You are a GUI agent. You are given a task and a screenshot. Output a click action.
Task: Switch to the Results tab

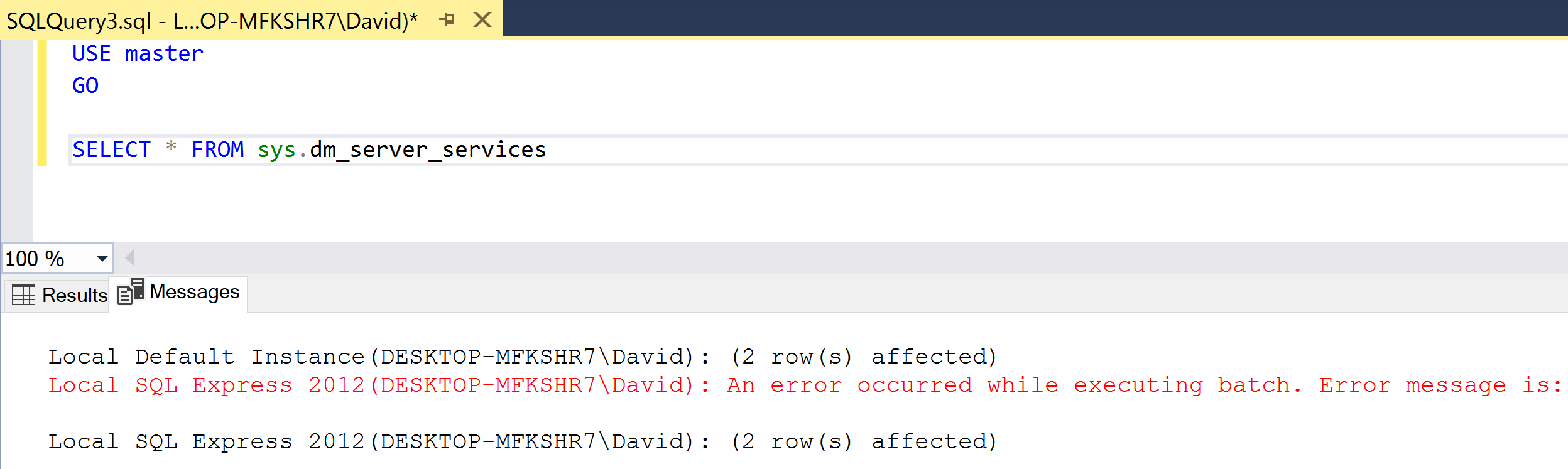pyautogui.click(x=60, y=294)
